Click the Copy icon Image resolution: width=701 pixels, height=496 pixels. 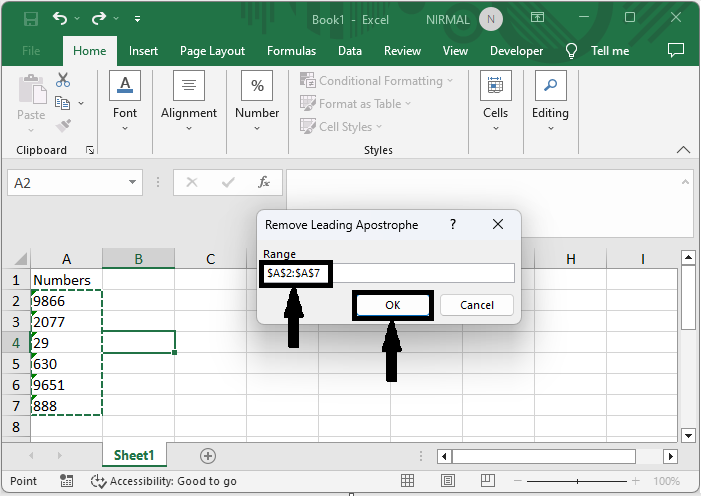tap(63, 103)
